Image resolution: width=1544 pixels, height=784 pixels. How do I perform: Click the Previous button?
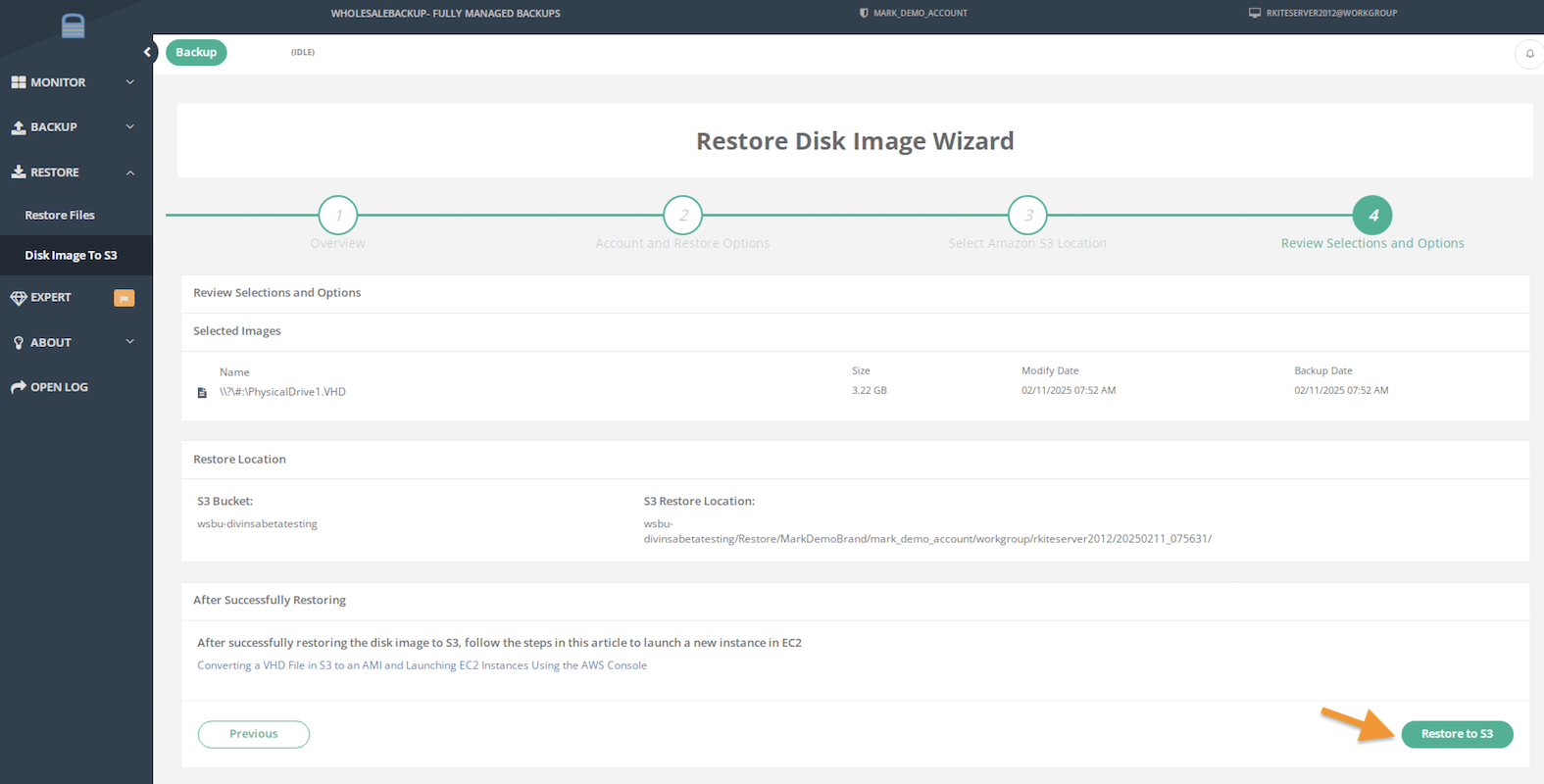click(x=254, y=734)
